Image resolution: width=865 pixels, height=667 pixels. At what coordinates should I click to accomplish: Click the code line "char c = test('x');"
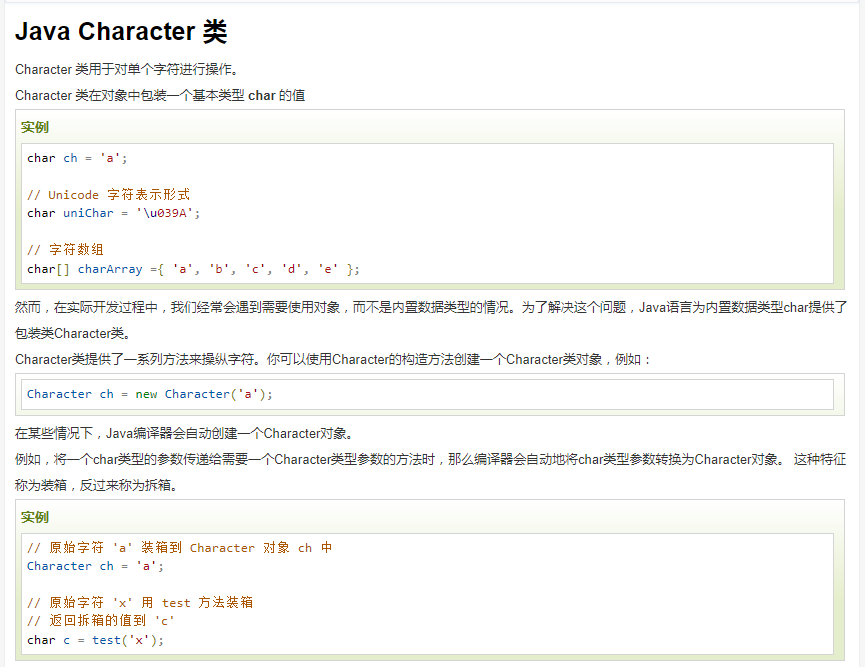click(x=95, y=641)
